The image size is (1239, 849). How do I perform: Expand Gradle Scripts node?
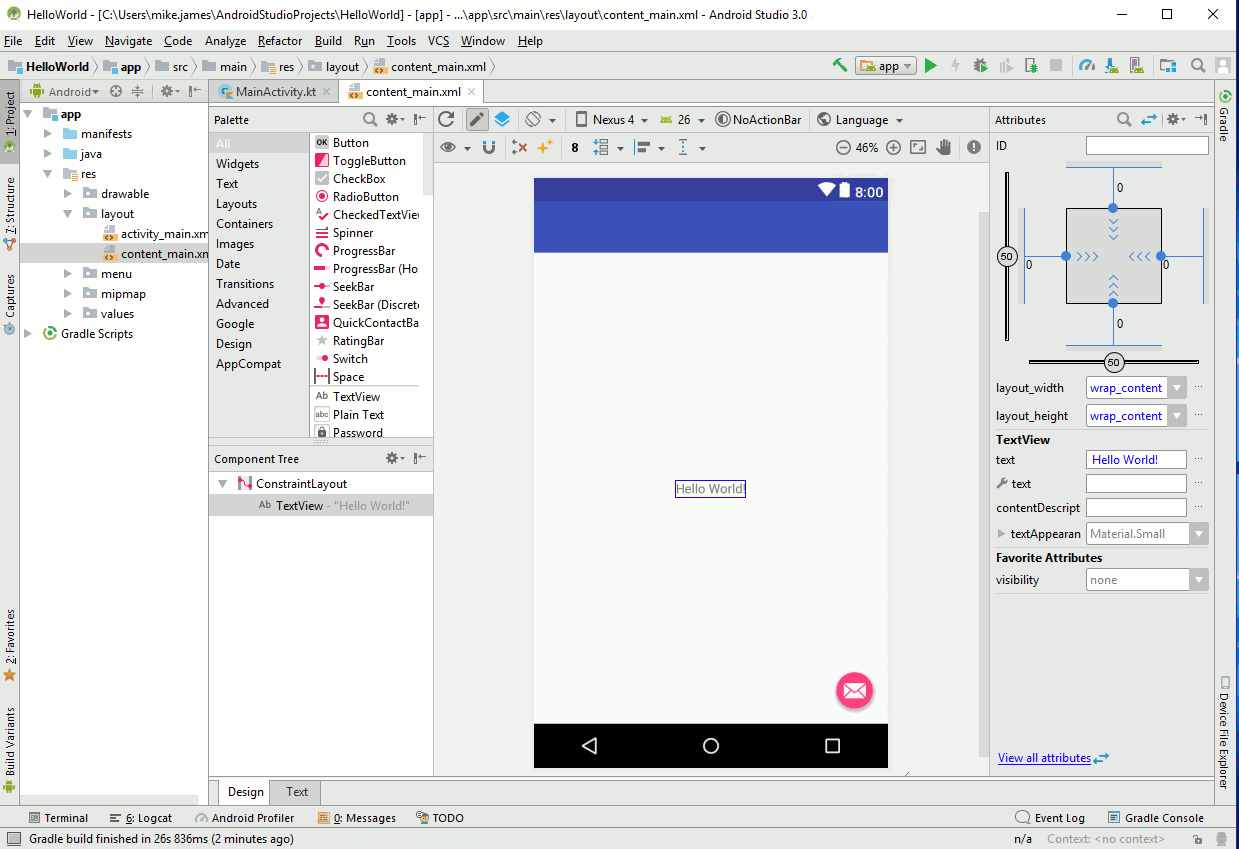pos(28,334)
